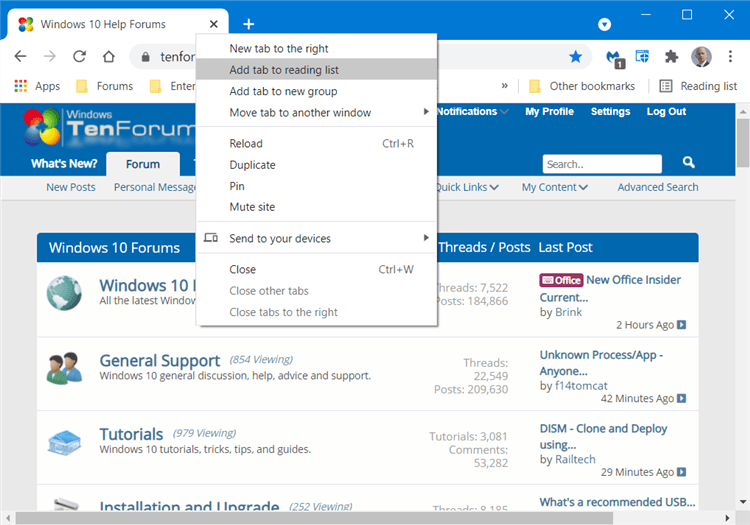Open the General Support forum

point(160,361)
